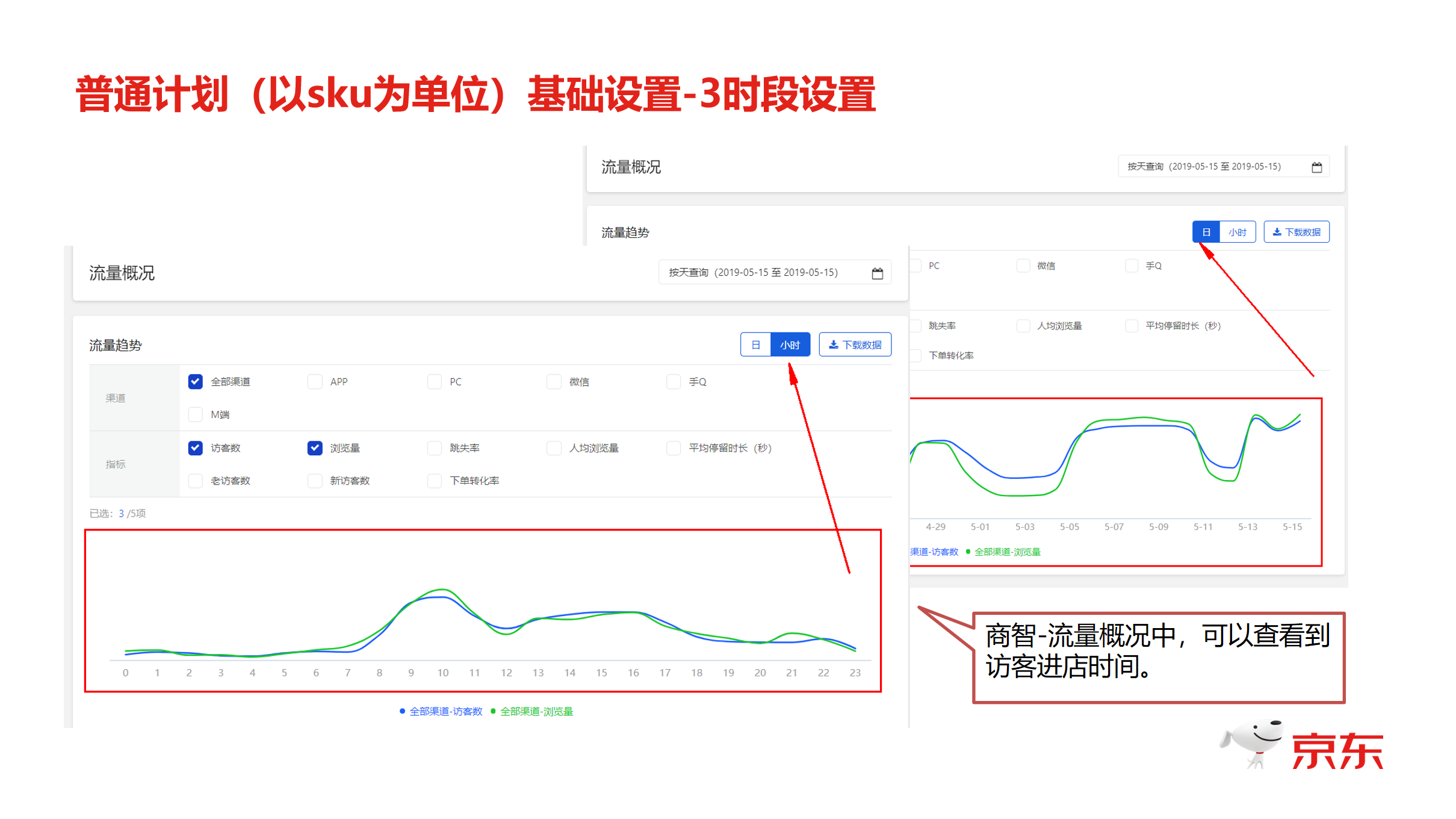1456x819 pixels.
Task: Open calendar icon in back panel date field
Action: pos(1316,167)
